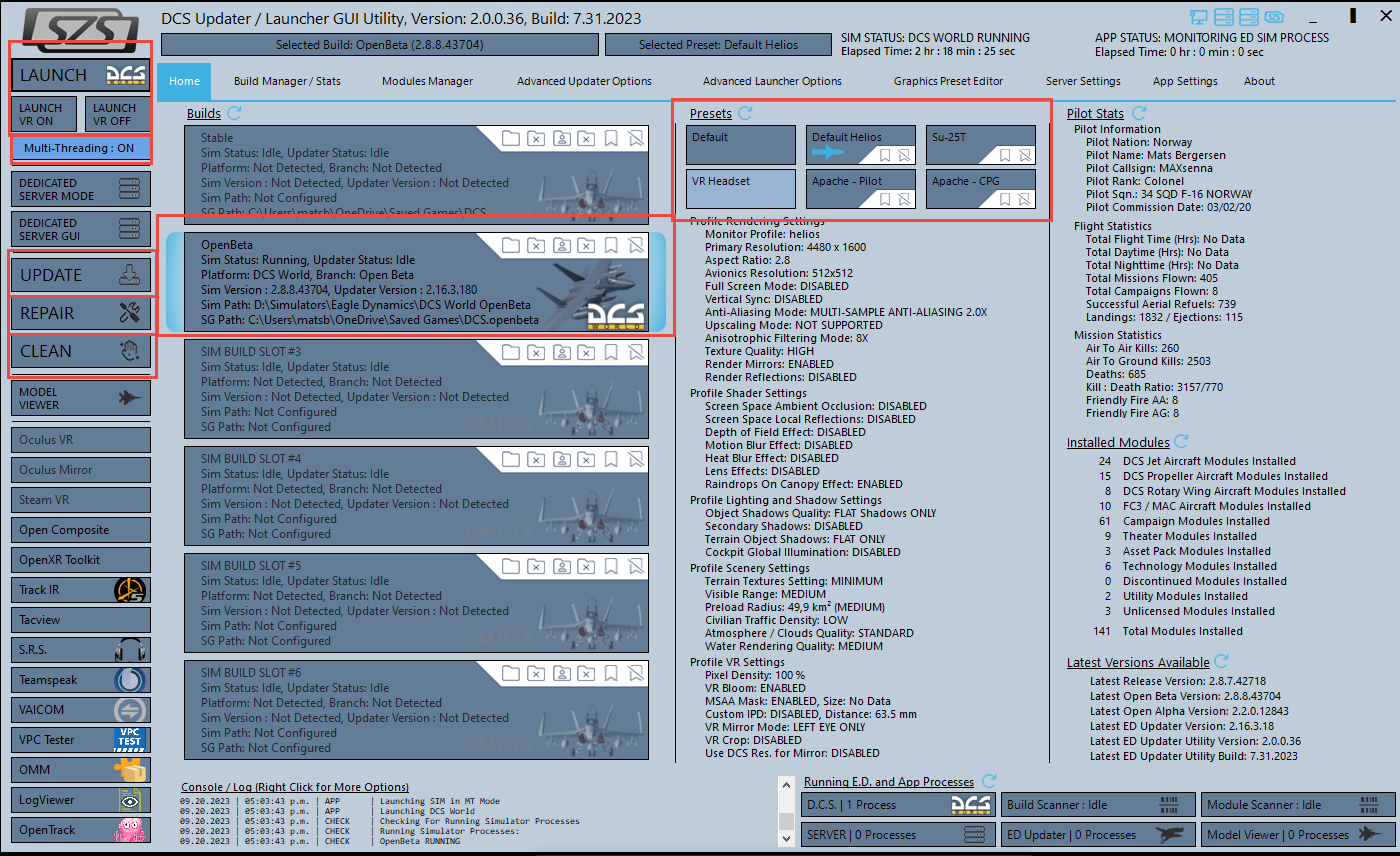Launch OMM mod manager

pos(81,770)
